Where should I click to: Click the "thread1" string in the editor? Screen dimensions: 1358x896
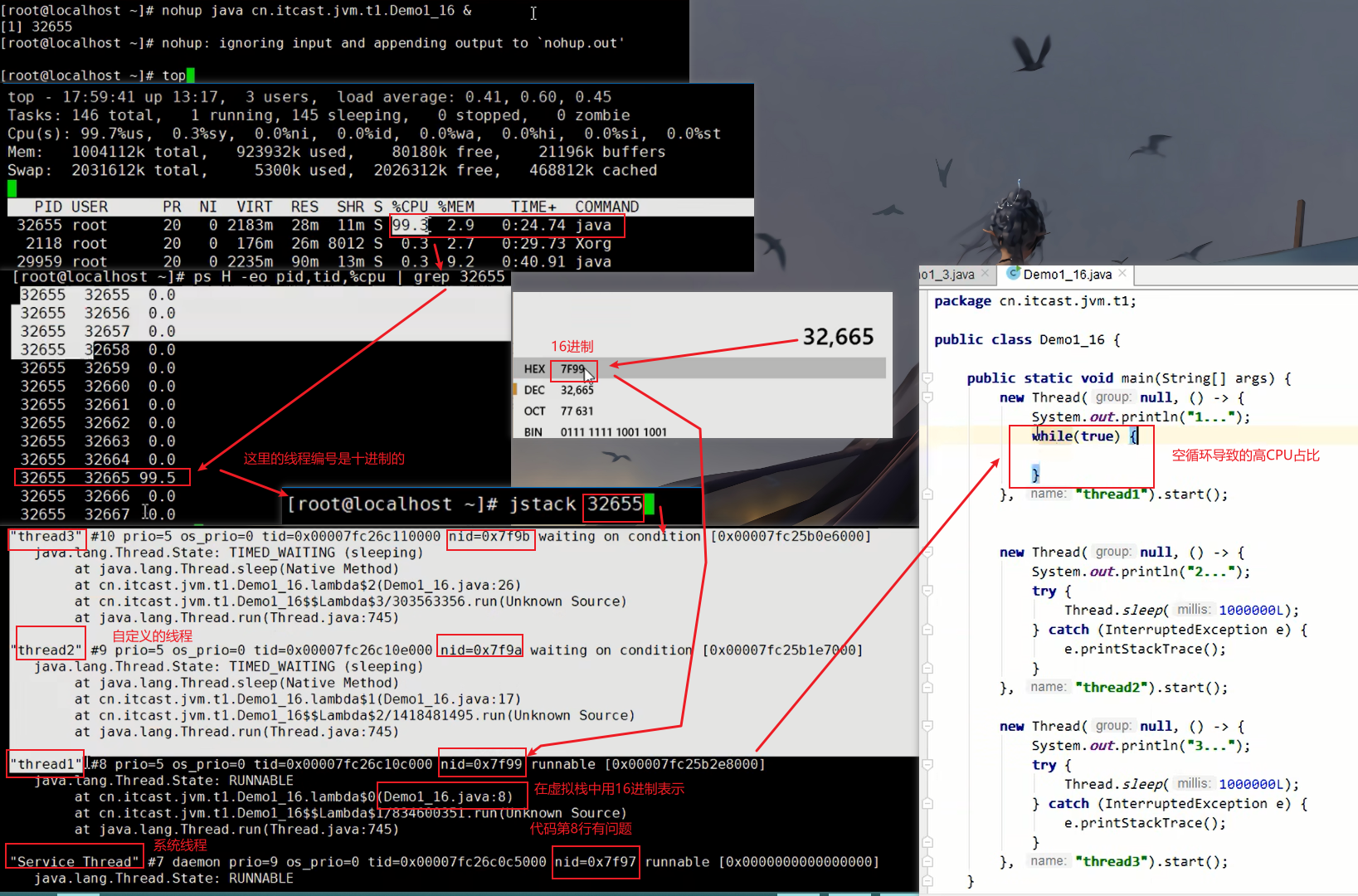pyautogui.click(x=1112, y=494)
